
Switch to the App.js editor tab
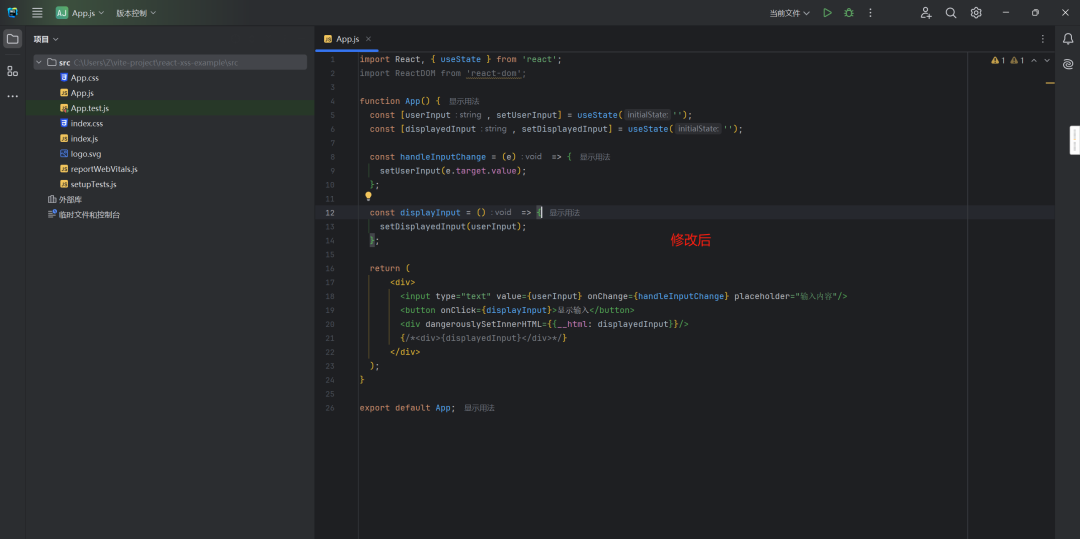347,39
